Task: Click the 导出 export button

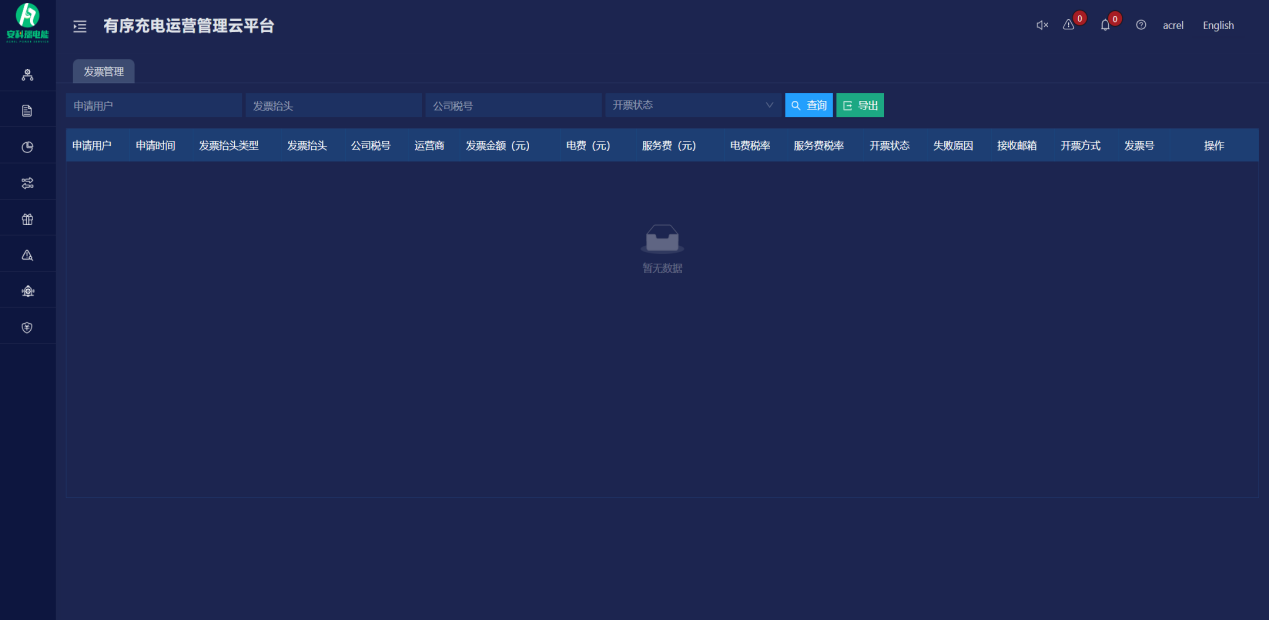Action: click(x=860, y=105)
